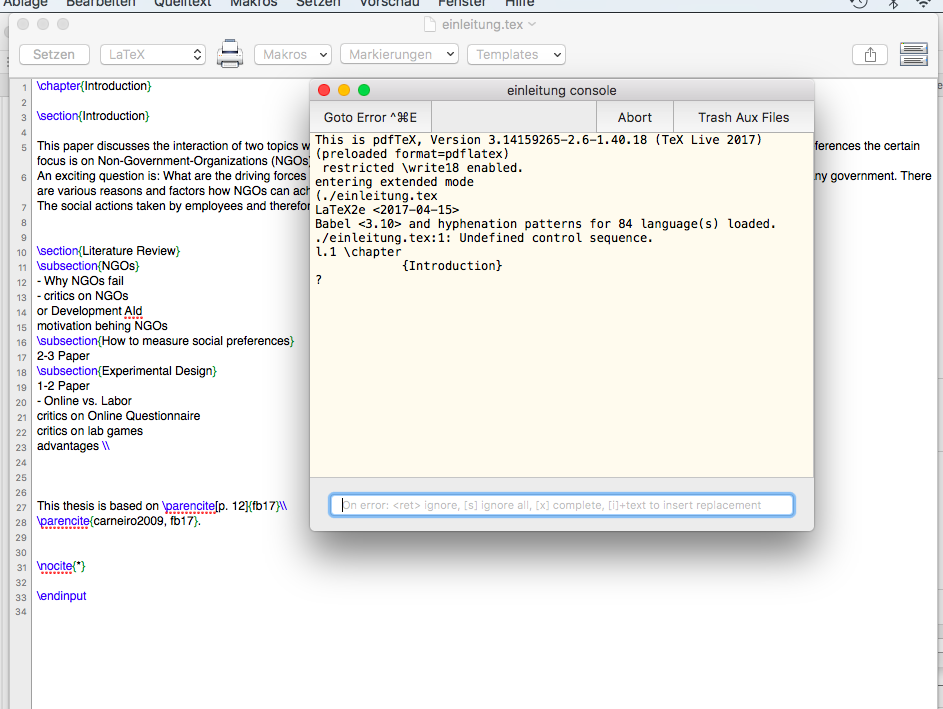Click the \section{Literature Review} line

tap(108, 251)
